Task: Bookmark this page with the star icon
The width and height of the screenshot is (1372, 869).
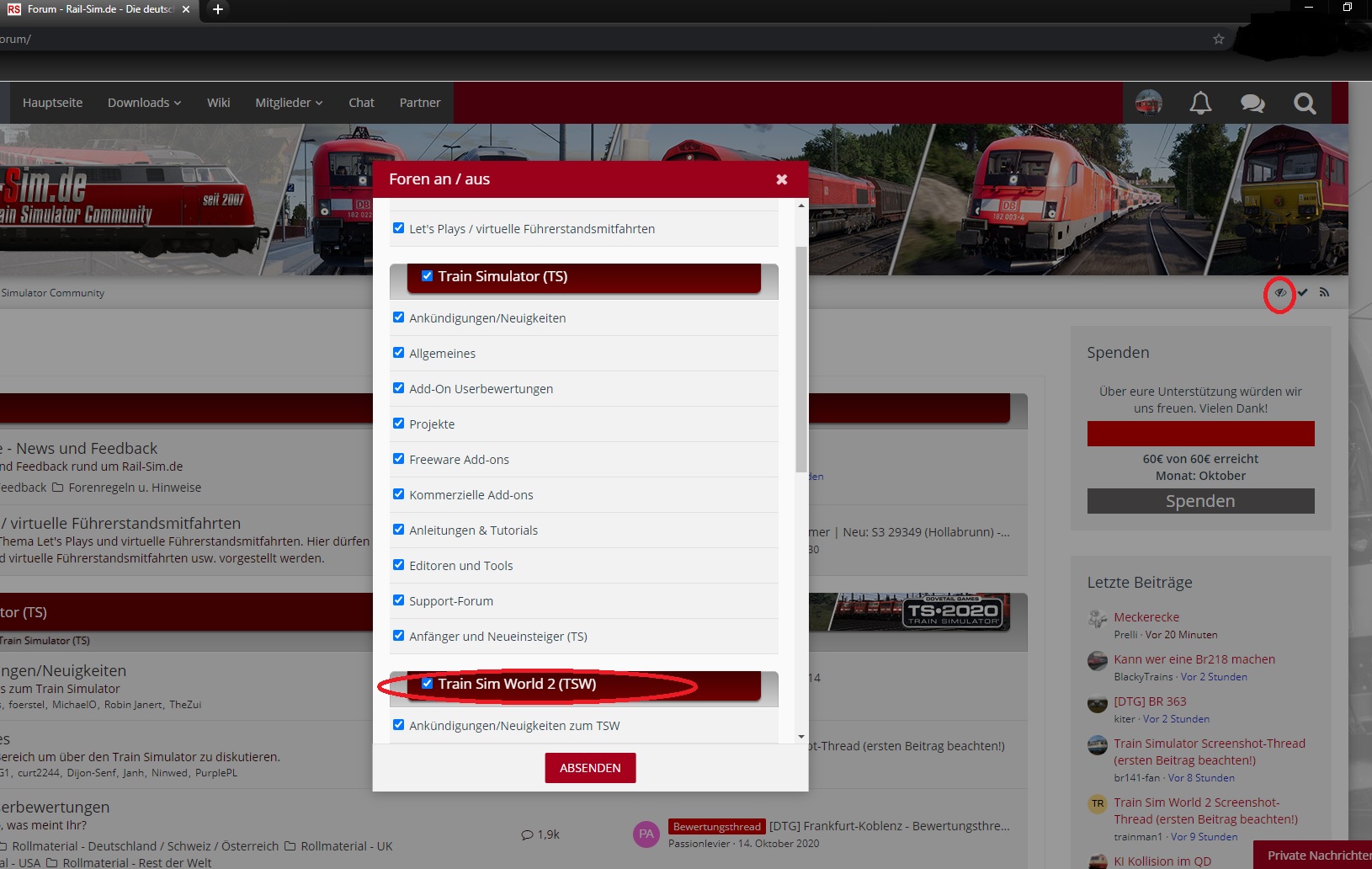Action: coord(1218,39)
